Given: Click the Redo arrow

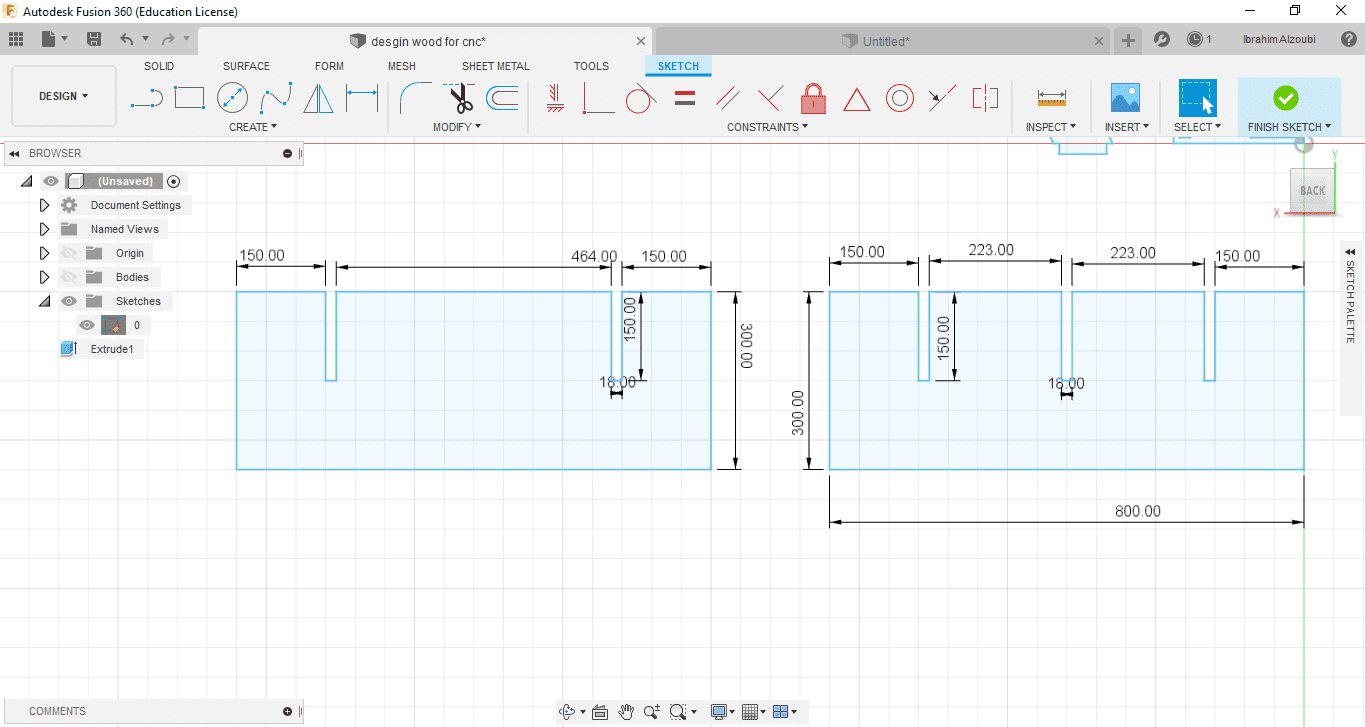Looking at the screenshot, I should coord(168,39).
